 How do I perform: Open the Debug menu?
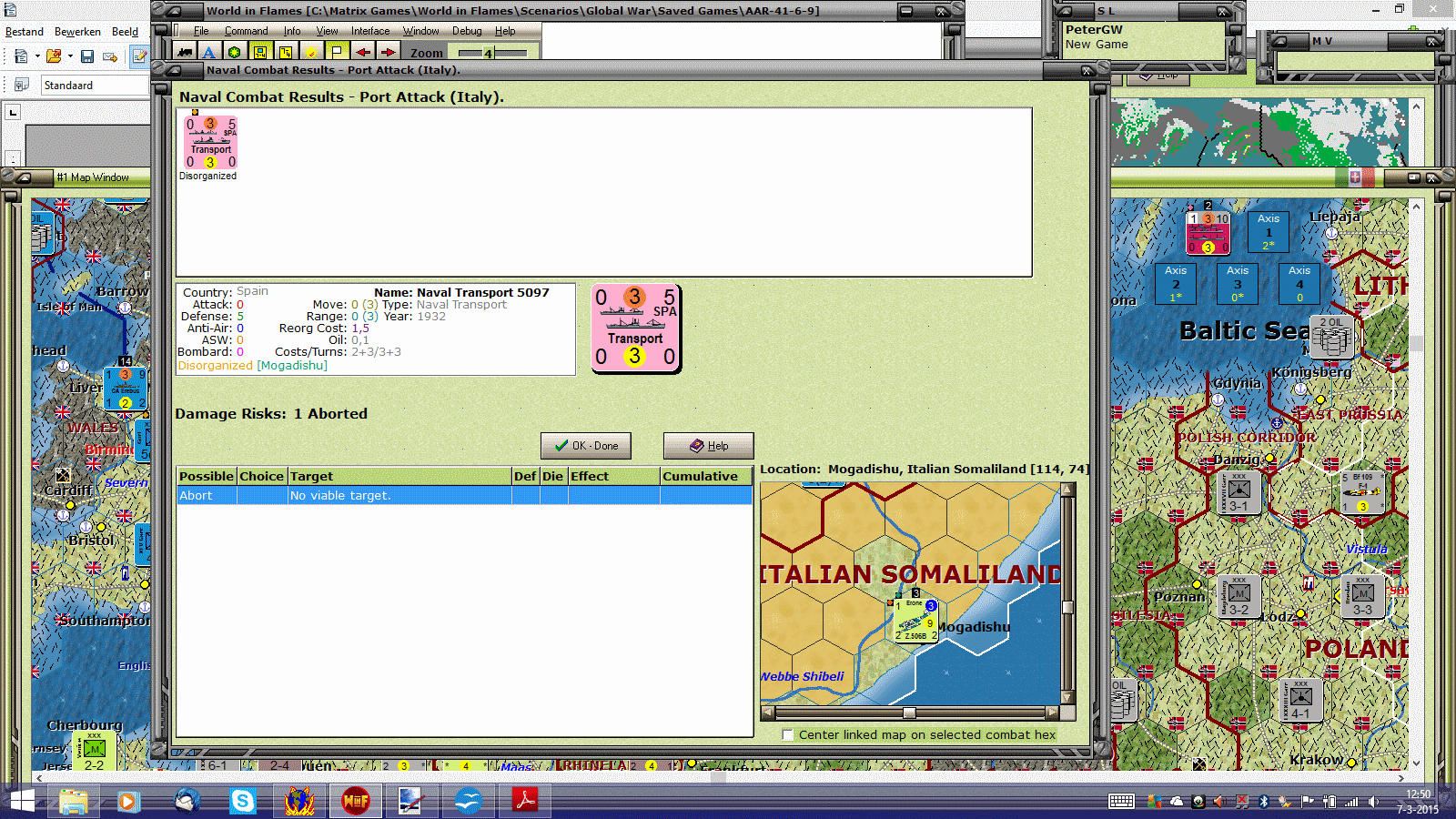tap(467, 31)
